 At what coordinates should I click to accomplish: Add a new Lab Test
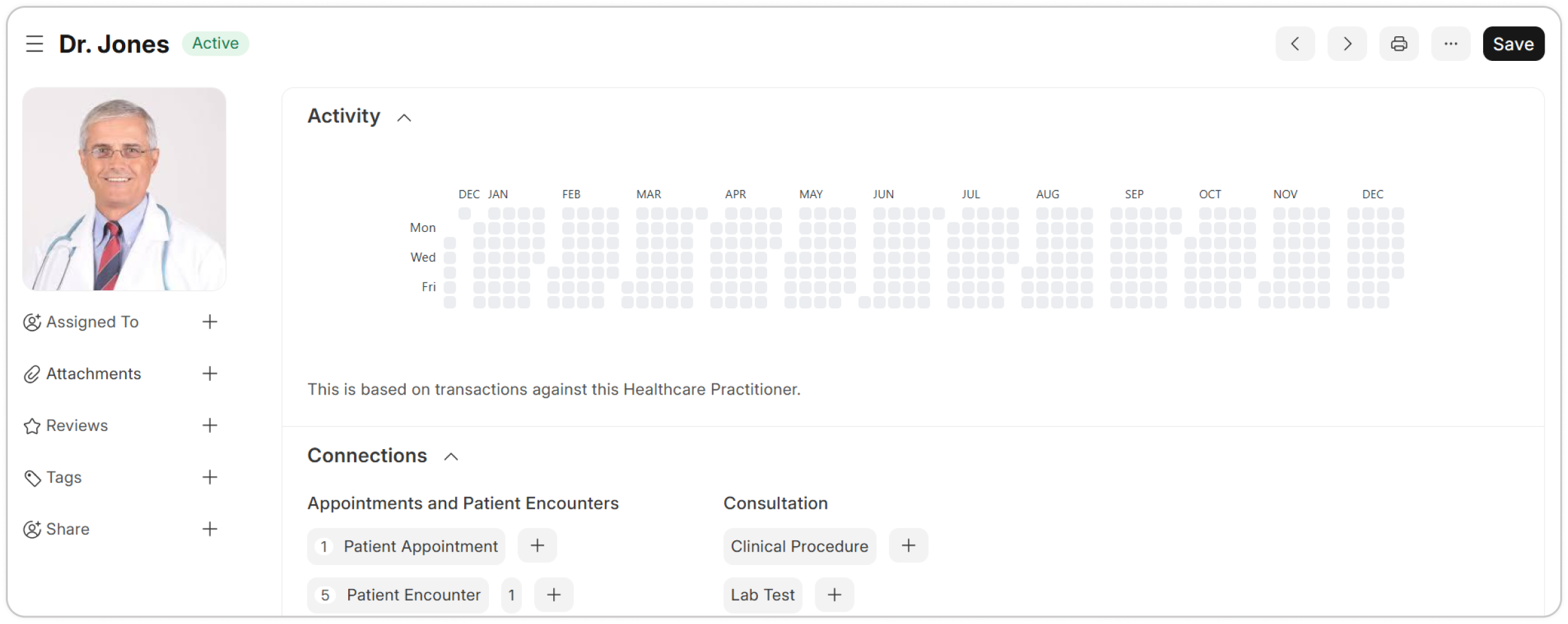point(834,595)
